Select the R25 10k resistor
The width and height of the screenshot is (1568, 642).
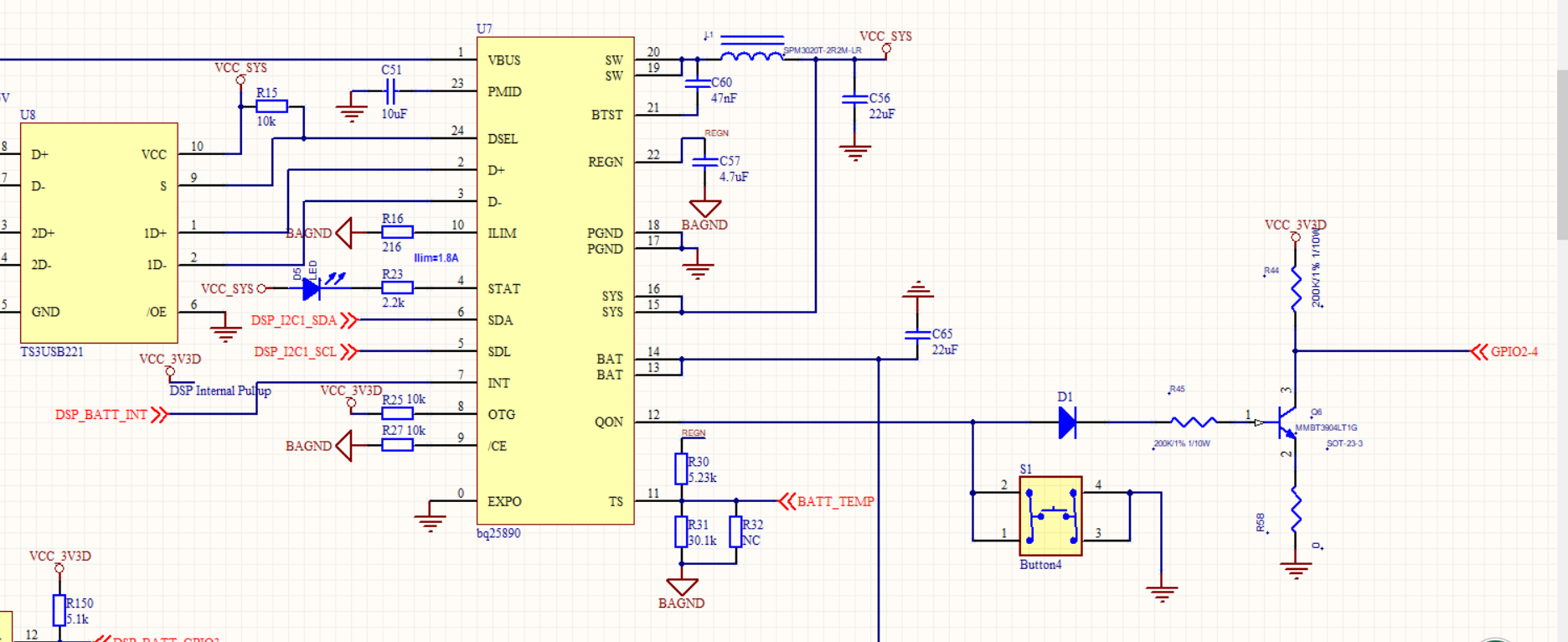pyautogui.click(x=397, y=414)
